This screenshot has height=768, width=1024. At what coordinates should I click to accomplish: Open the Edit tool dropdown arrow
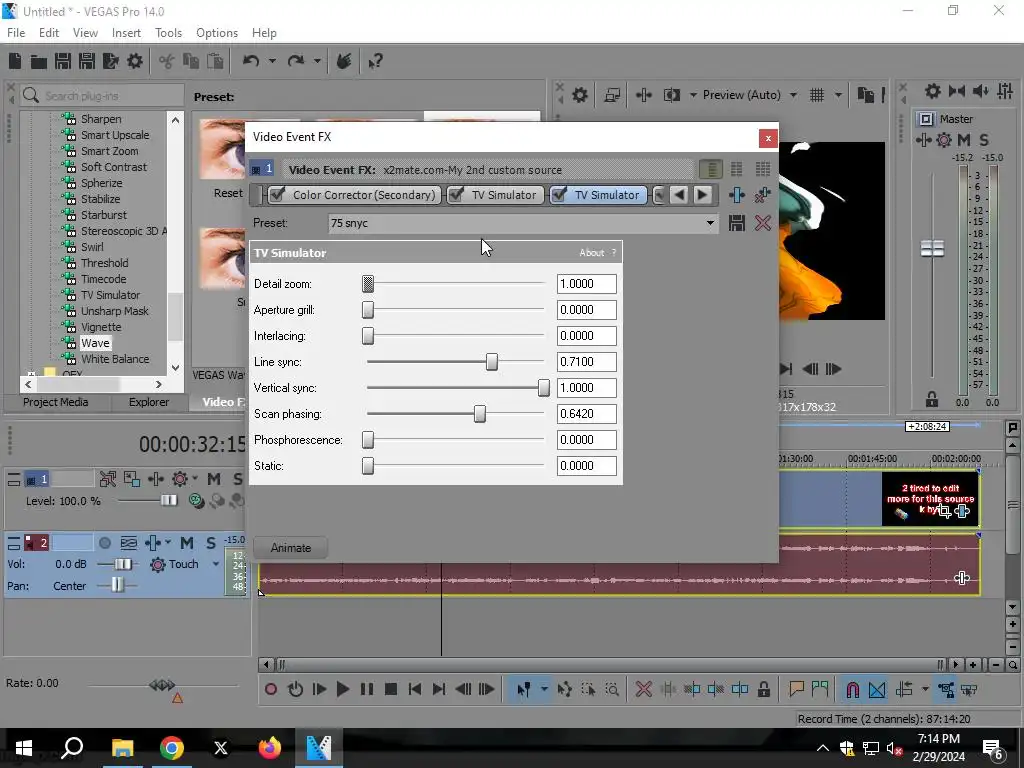coord(544,689)
